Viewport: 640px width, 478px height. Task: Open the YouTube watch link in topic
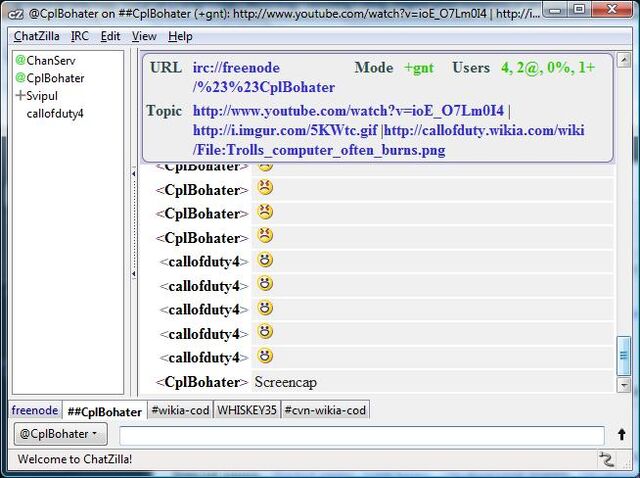pyautogui.click(x=348, y=111)
